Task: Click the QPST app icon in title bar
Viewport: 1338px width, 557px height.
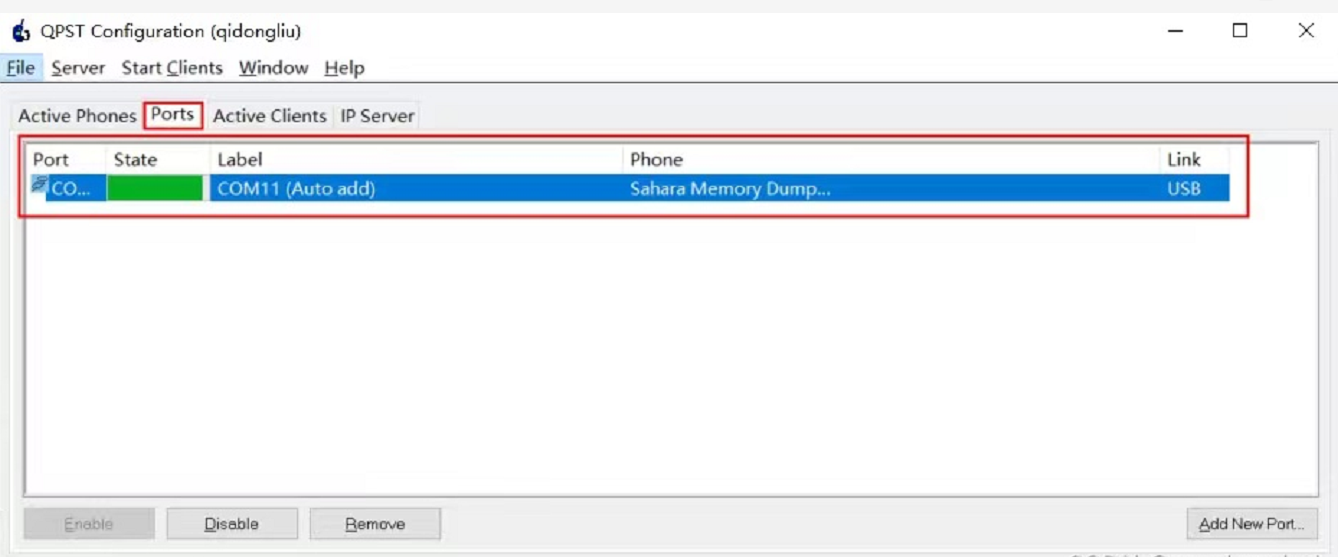Action: pyautogui.click(x=21, y=31)
